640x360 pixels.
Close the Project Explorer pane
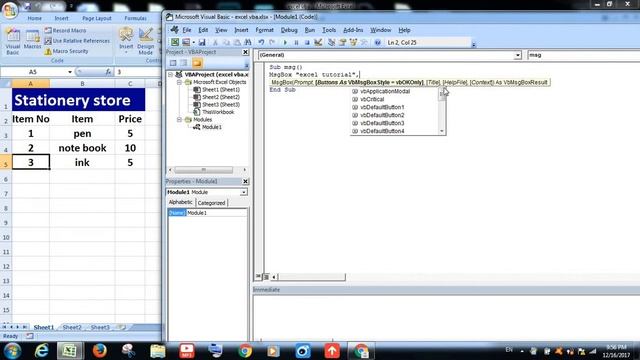tap(245, 52)
